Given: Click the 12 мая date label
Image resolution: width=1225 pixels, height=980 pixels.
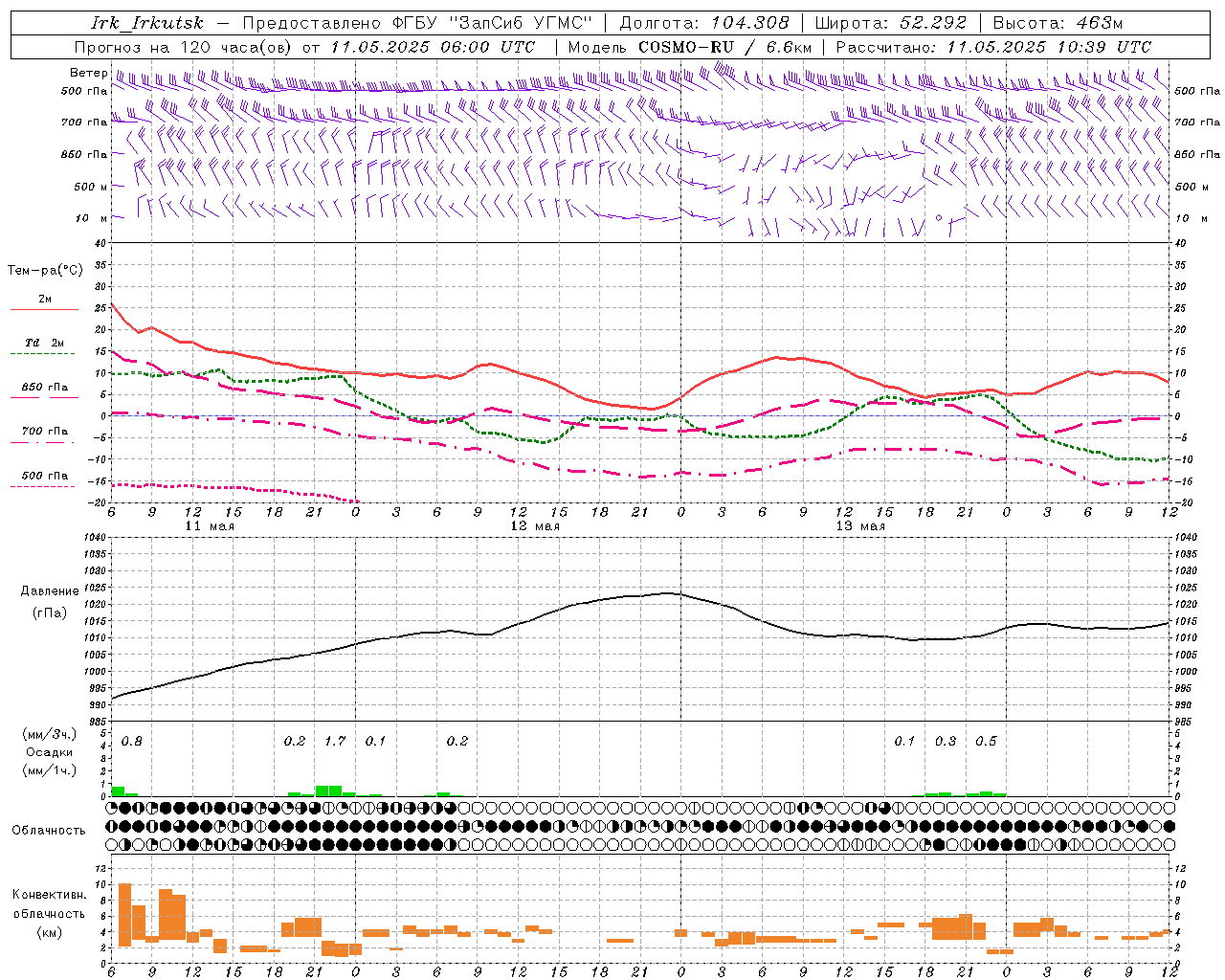Looking at the screenshot, I should [535, 526].
